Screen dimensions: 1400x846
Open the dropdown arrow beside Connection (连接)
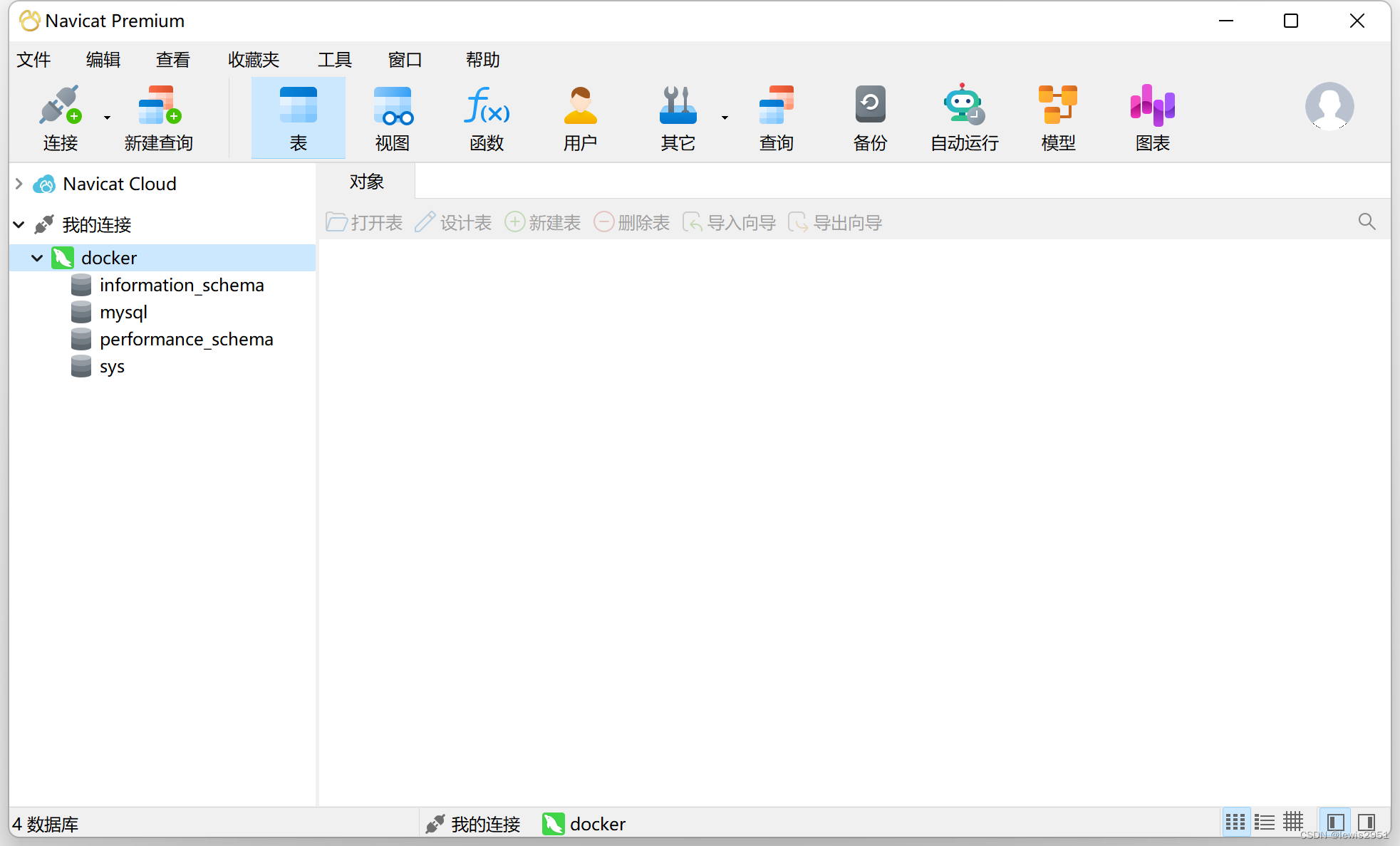point(107,117)
